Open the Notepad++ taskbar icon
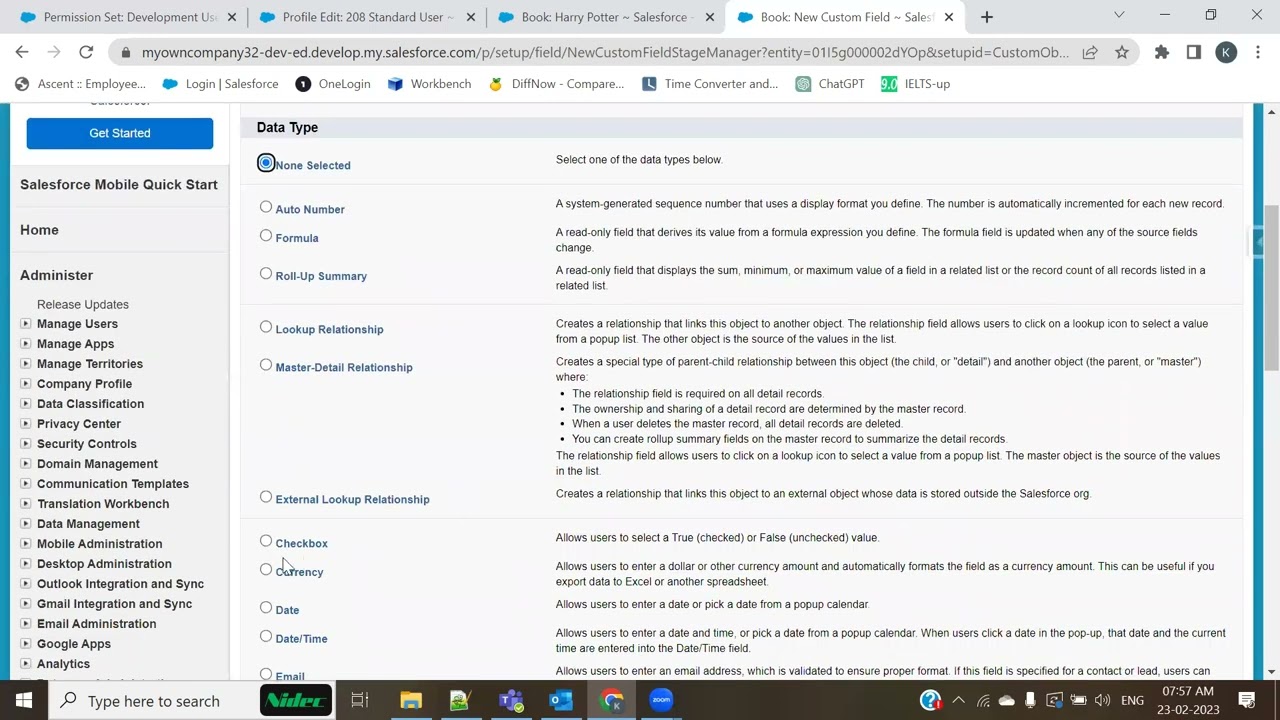 pos(461,700)
